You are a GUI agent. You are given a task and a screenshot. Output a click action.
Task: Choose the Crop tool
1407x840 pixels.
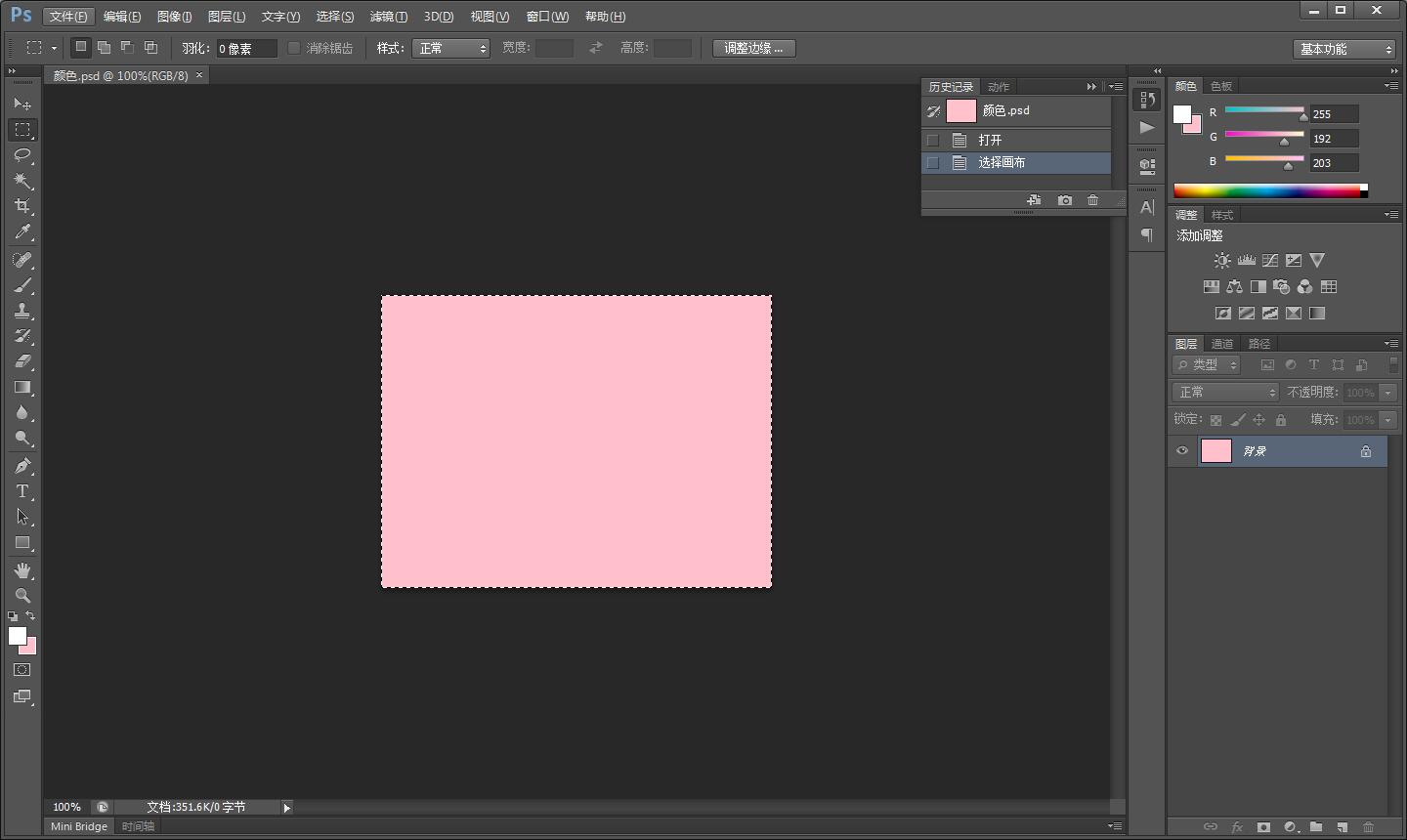22,206
